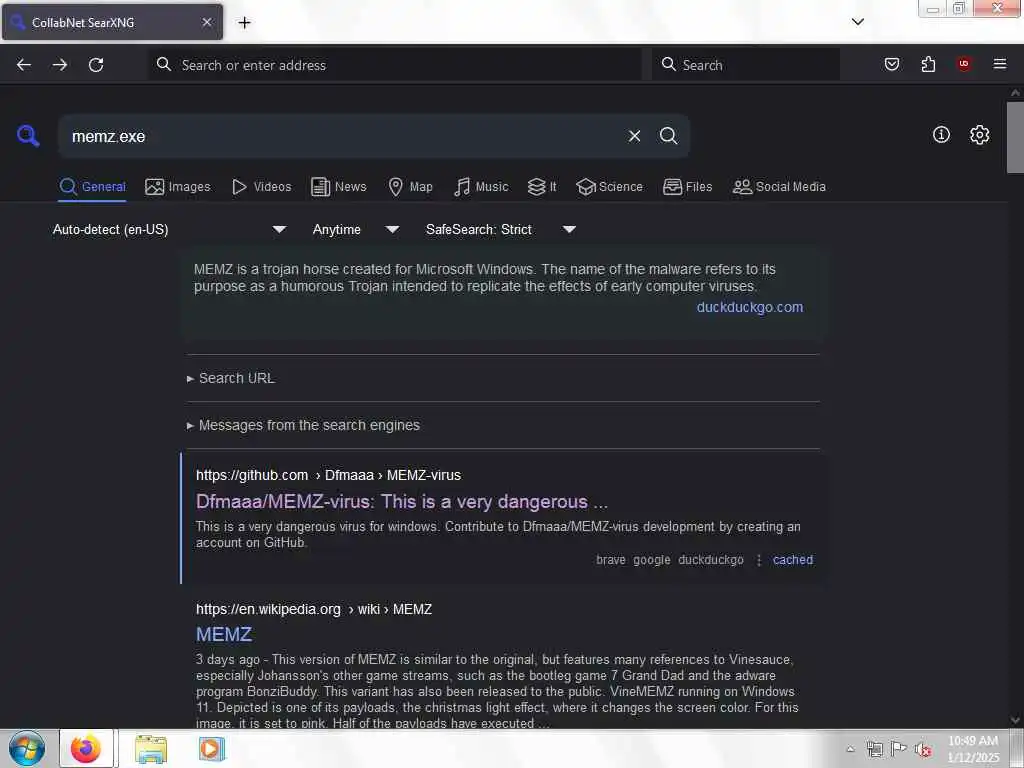Screen dimensions: 1024x768
Task: Focus the browser address bar
Action: coord(395,65)
